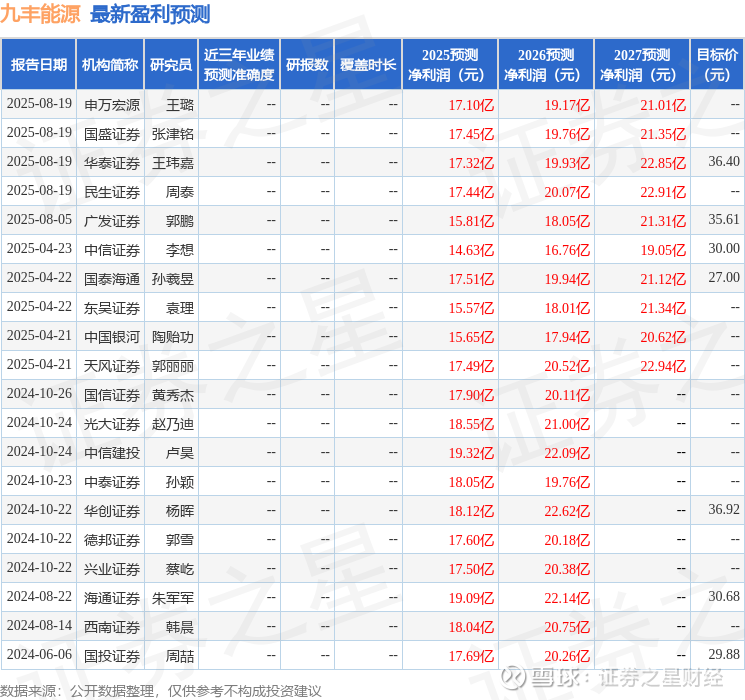Viewport: 745px width, 700px height.
Task: Select the 中泰证券 institution cell
Action: (x=112, y=482)
